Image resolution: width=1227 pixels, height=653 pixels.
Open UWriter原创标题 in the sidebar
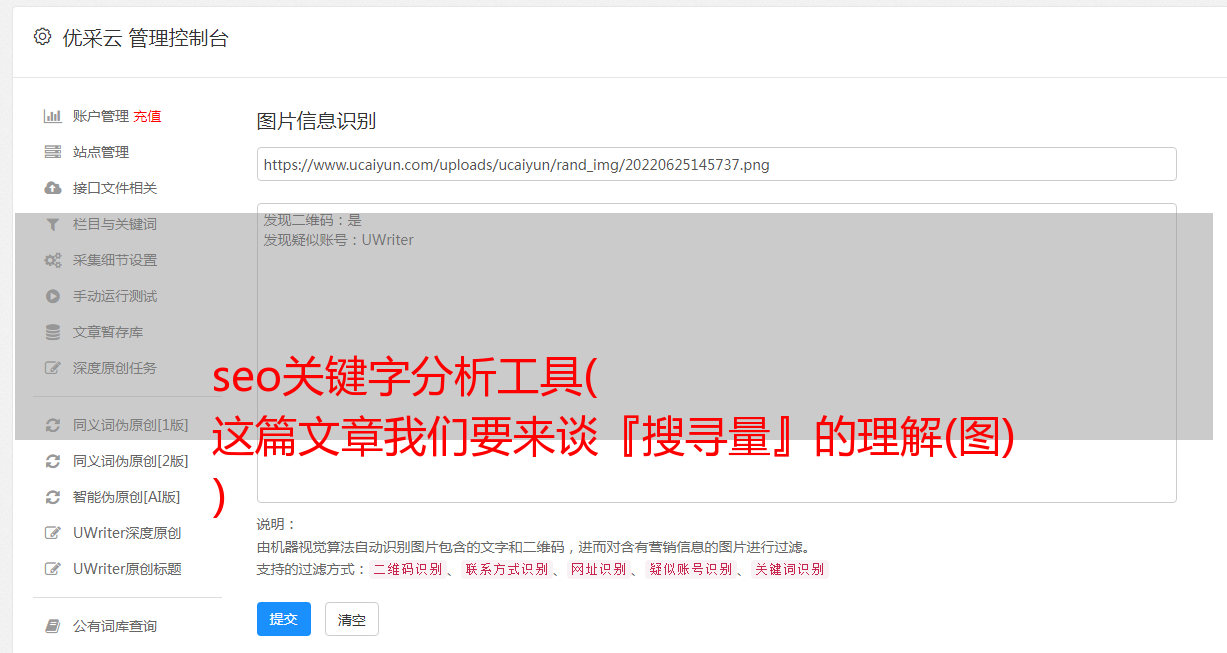tap(127, 569)
